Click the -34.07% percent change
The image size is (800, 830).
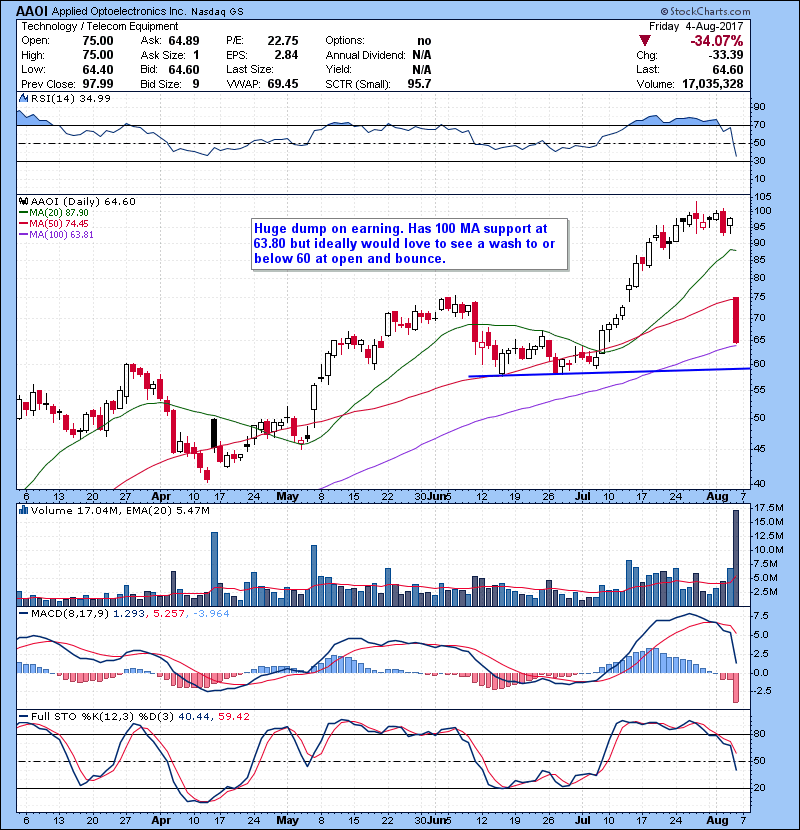point(717,41)
